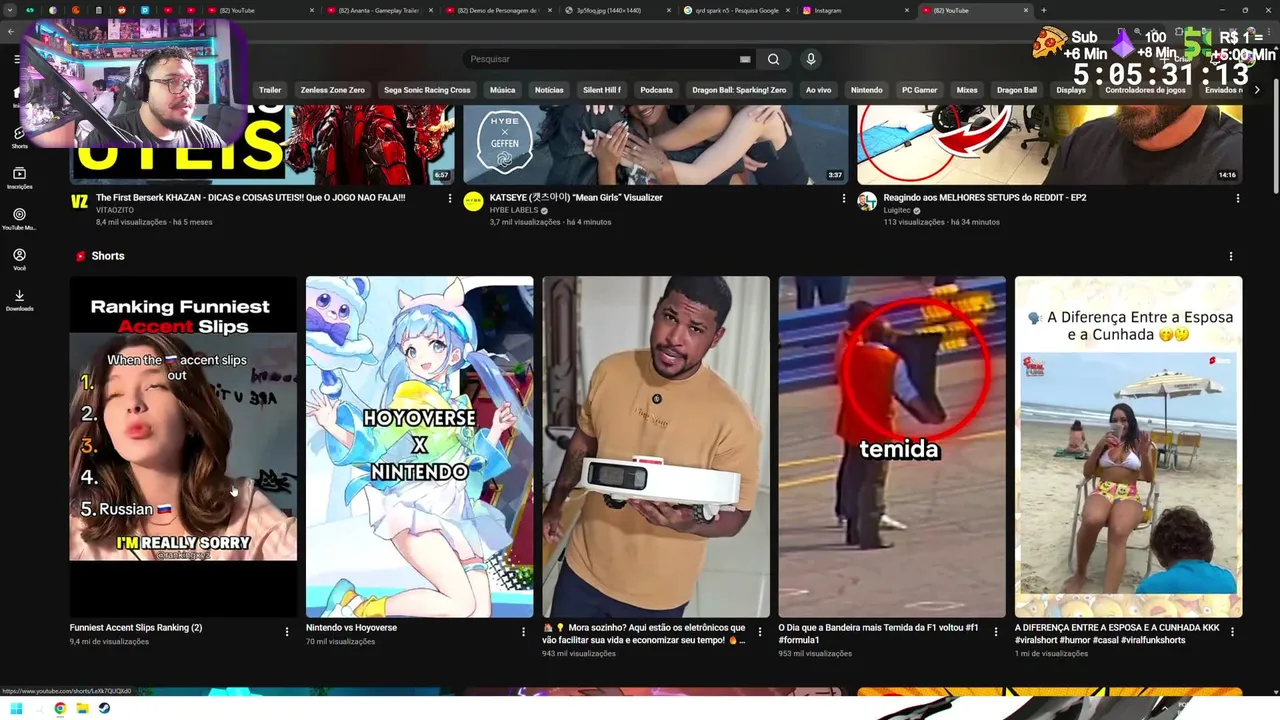The height and width of the screenshot is (720, 1280).
Task: Play man holding robot vacuum short
Action: 656,446
